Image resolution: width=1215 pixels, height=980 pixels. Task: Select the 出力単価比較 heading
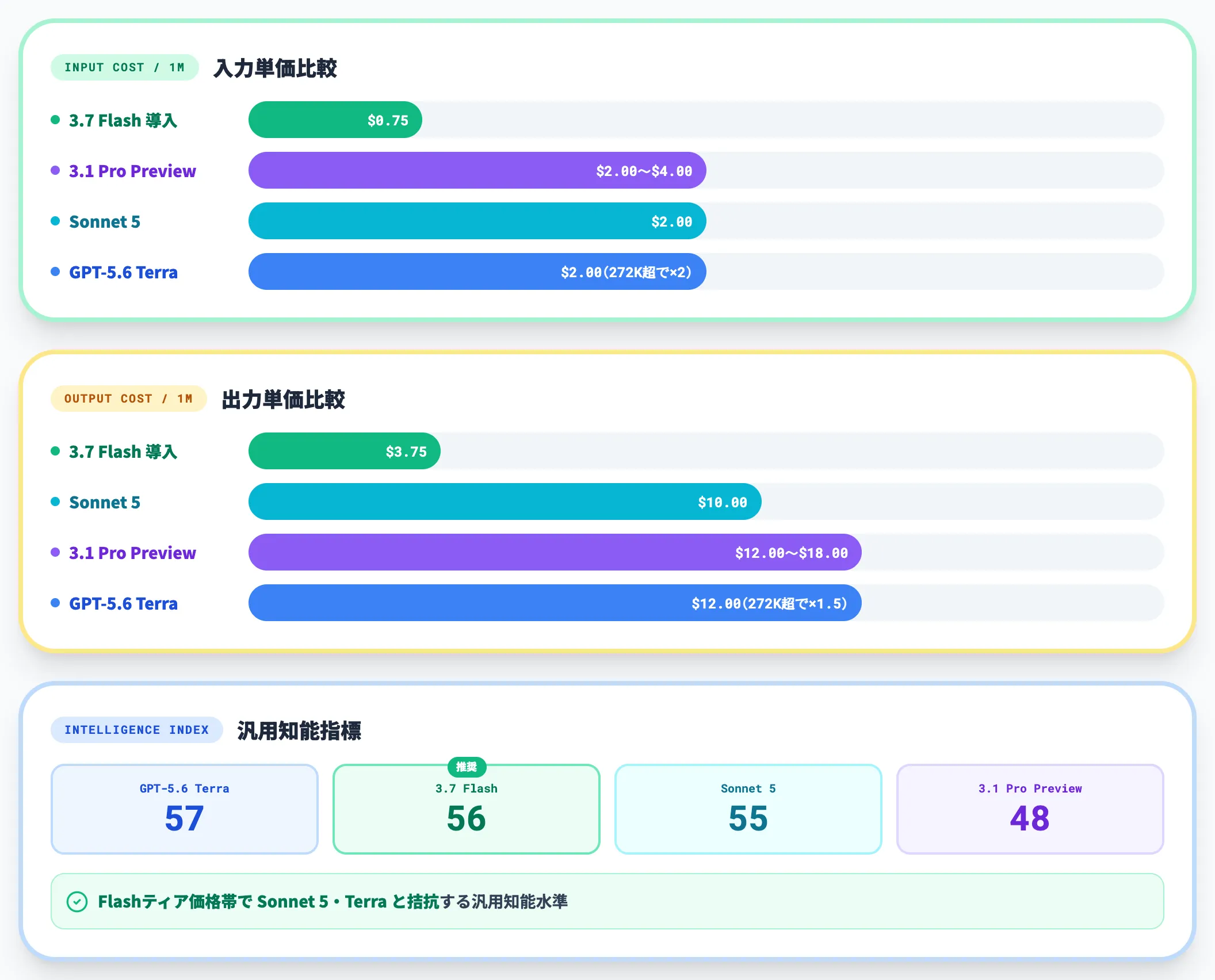pos(283,399)
